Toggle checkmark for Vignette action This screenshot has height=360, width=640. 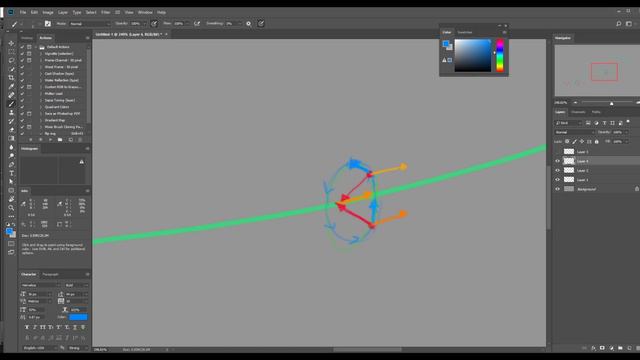[x=22, y=53]
